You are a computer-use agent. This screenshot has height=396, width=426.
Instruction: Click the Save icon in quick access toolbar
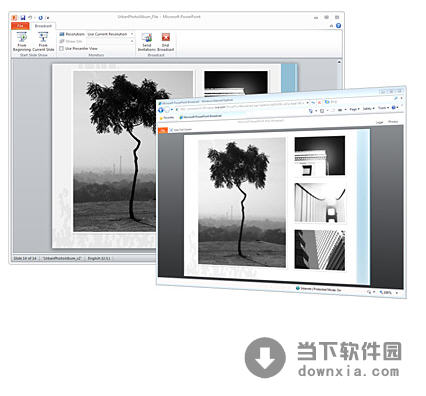pyautogui.click(x=23, y=18)
